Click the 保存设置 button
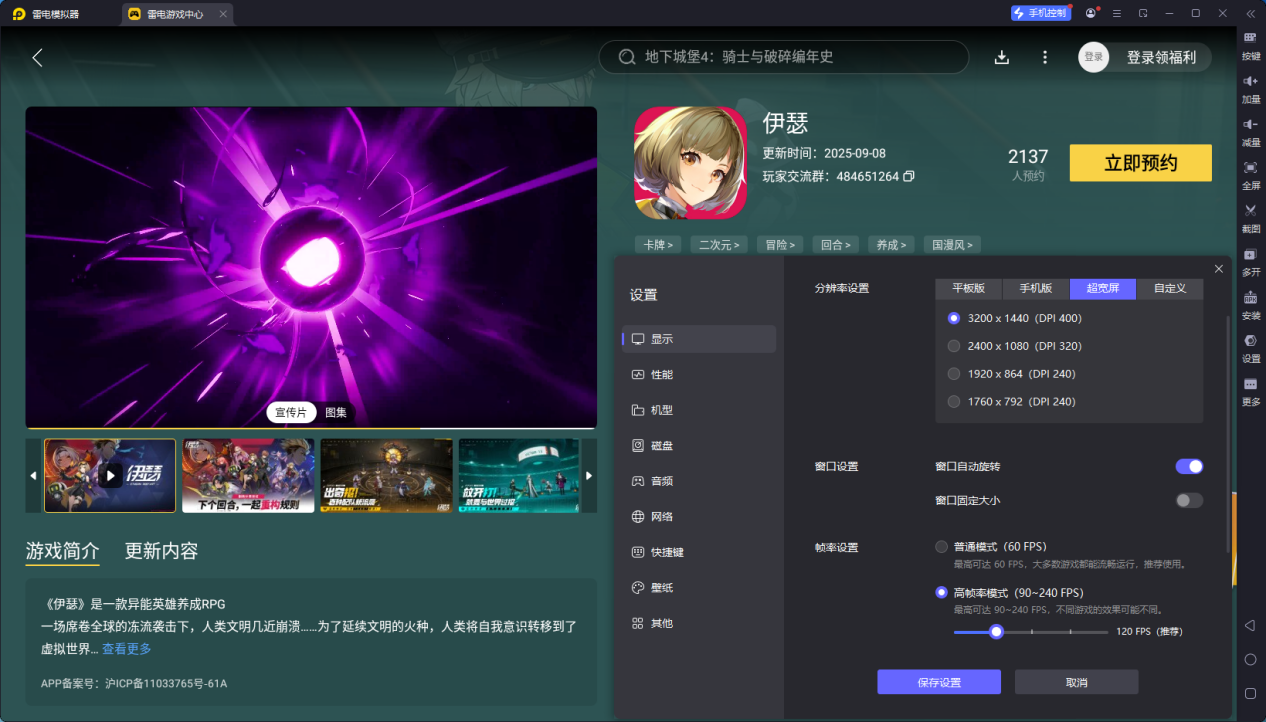The width and height of the screenshot is (1266, 722). click(x=939, y=682)
